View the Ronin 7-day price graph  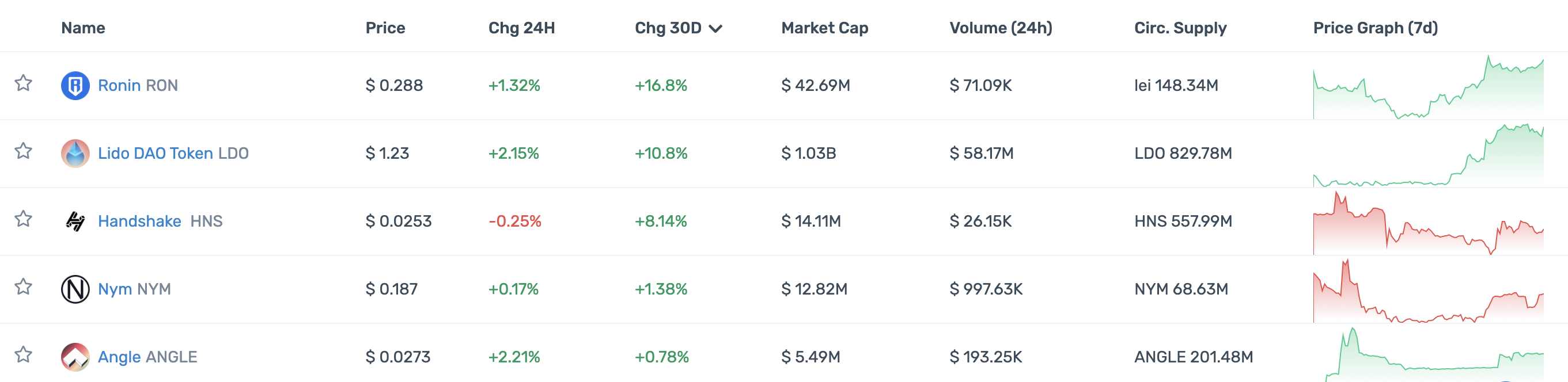point(1428,87)
